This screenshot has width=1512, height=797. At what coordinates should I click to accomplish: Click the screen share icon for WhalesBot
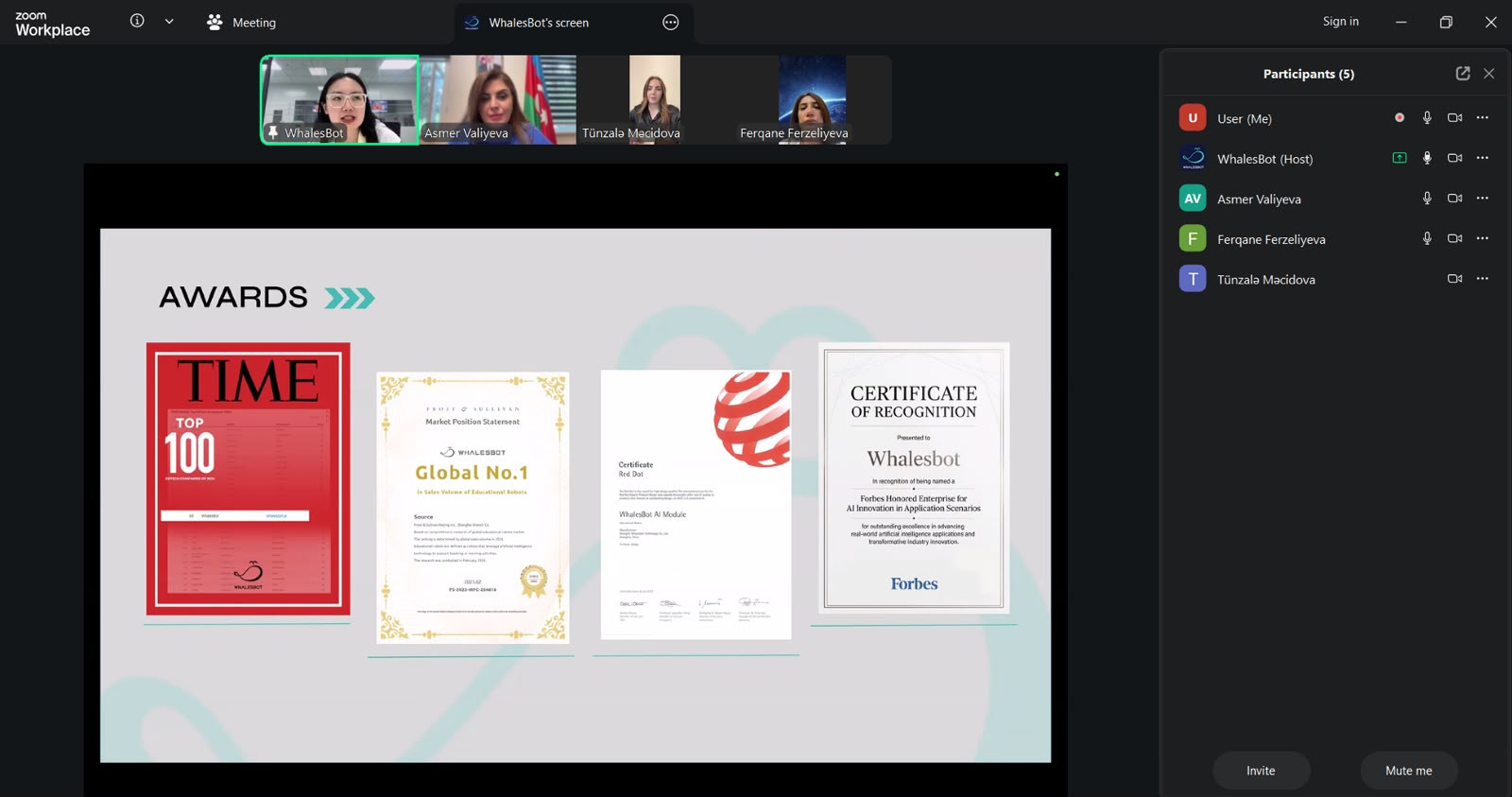point(1400,158)
